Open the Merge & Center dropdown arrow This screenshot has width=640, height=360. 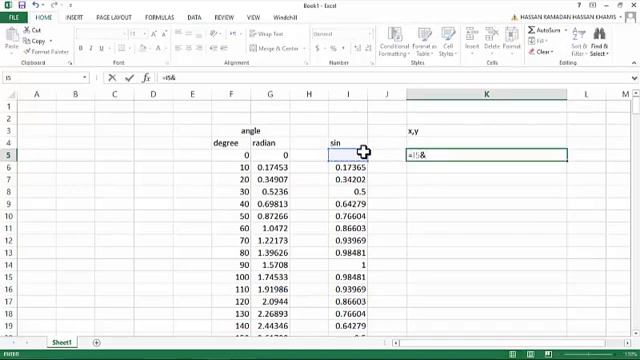pyautogui.click(x=304, y=48)
